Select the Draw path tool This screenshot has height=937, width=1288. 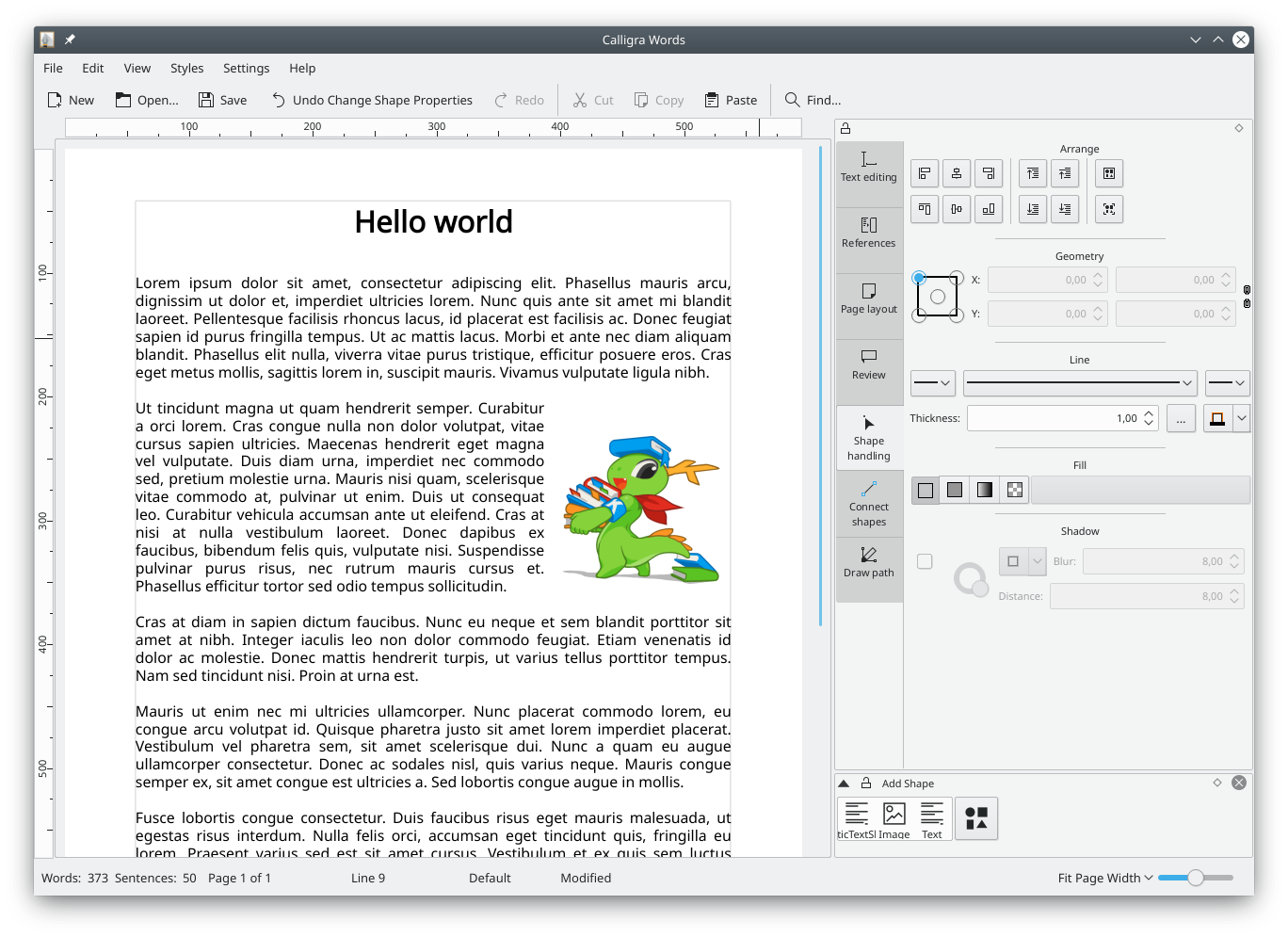pos(868,562)
